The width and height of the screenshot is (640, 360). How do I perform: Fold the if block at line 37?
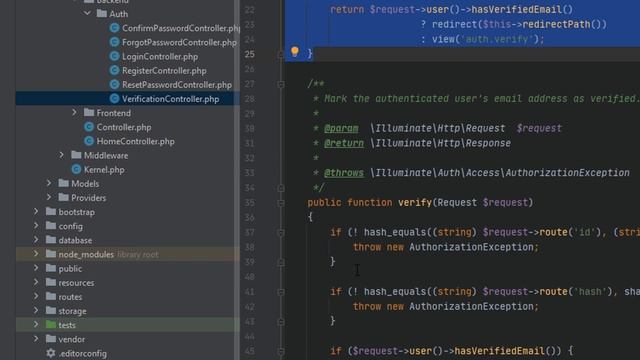tap(281, 233)
